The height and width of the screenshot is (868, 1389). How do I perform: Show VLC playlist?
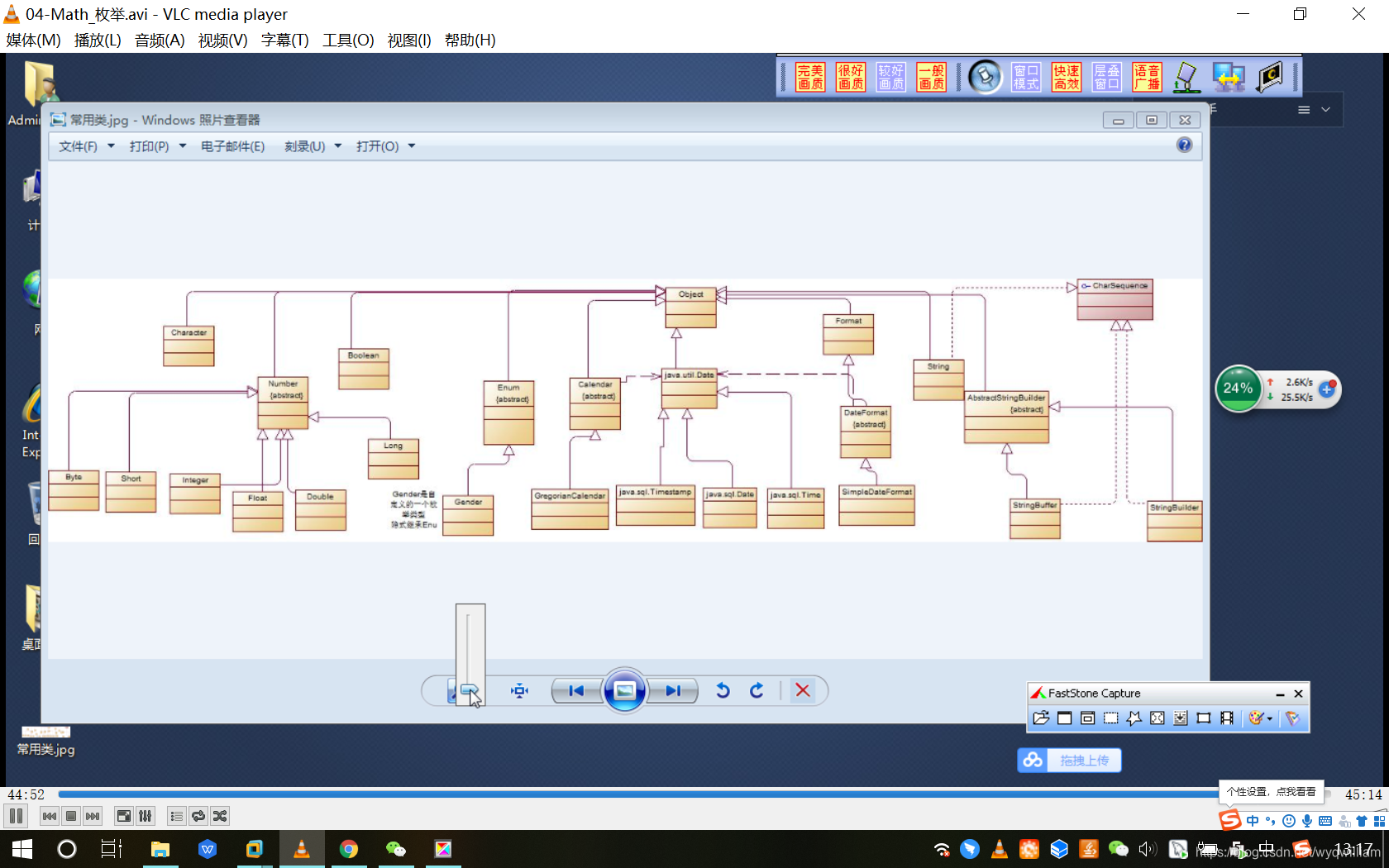point(176,816)
